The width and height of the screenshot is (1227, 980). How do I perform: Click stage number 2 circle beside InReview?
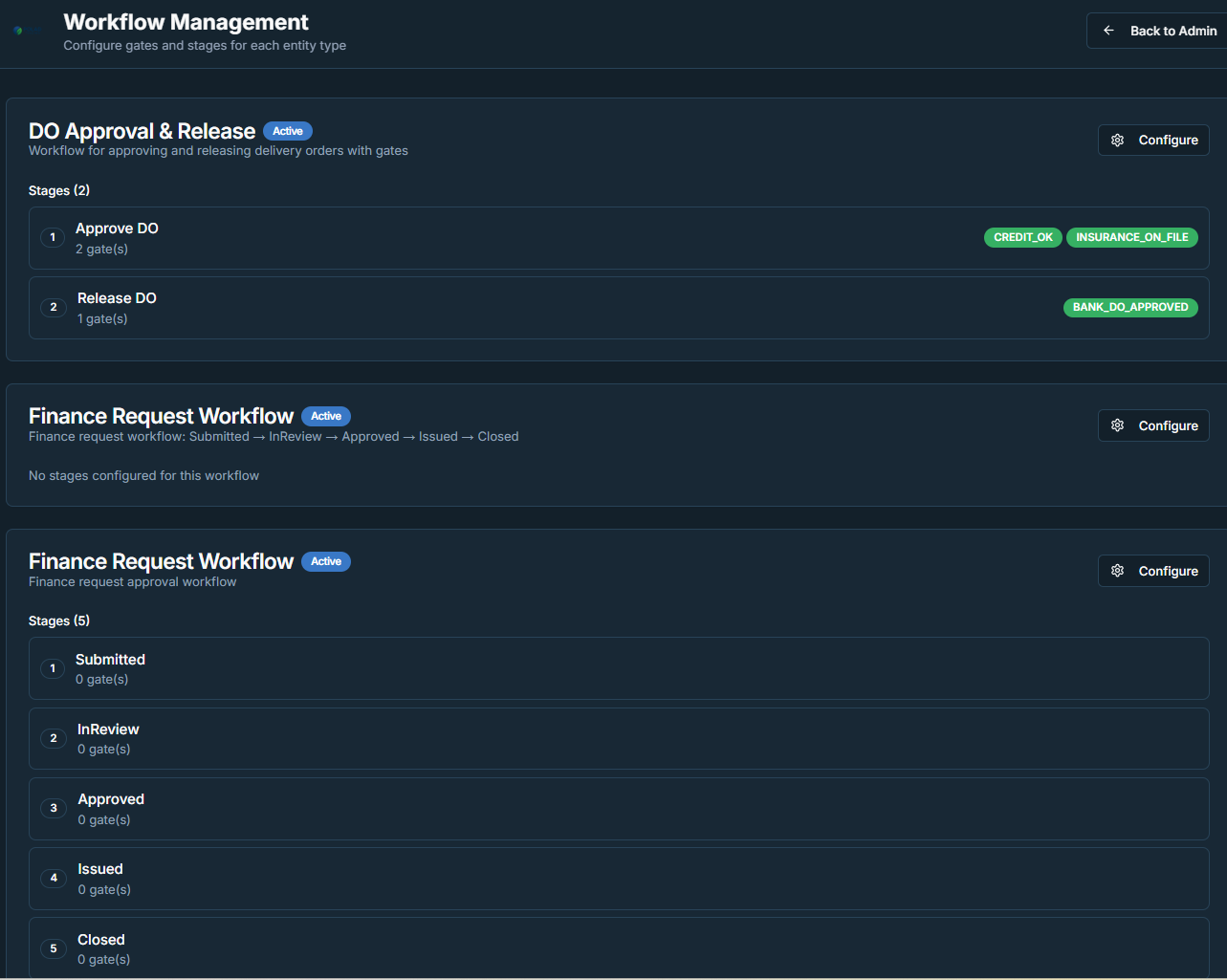tap(54, 738)
